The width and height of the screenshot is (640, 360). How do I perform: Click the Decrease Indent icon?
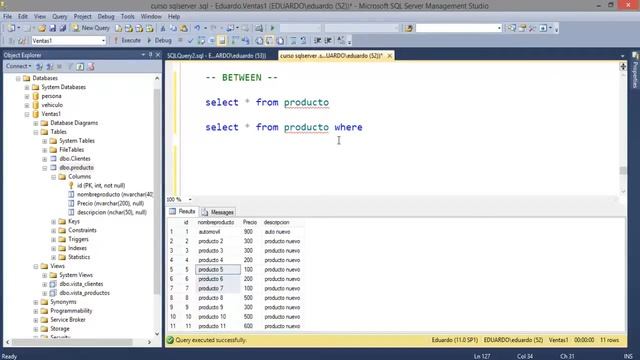click(x=318, y=40)
